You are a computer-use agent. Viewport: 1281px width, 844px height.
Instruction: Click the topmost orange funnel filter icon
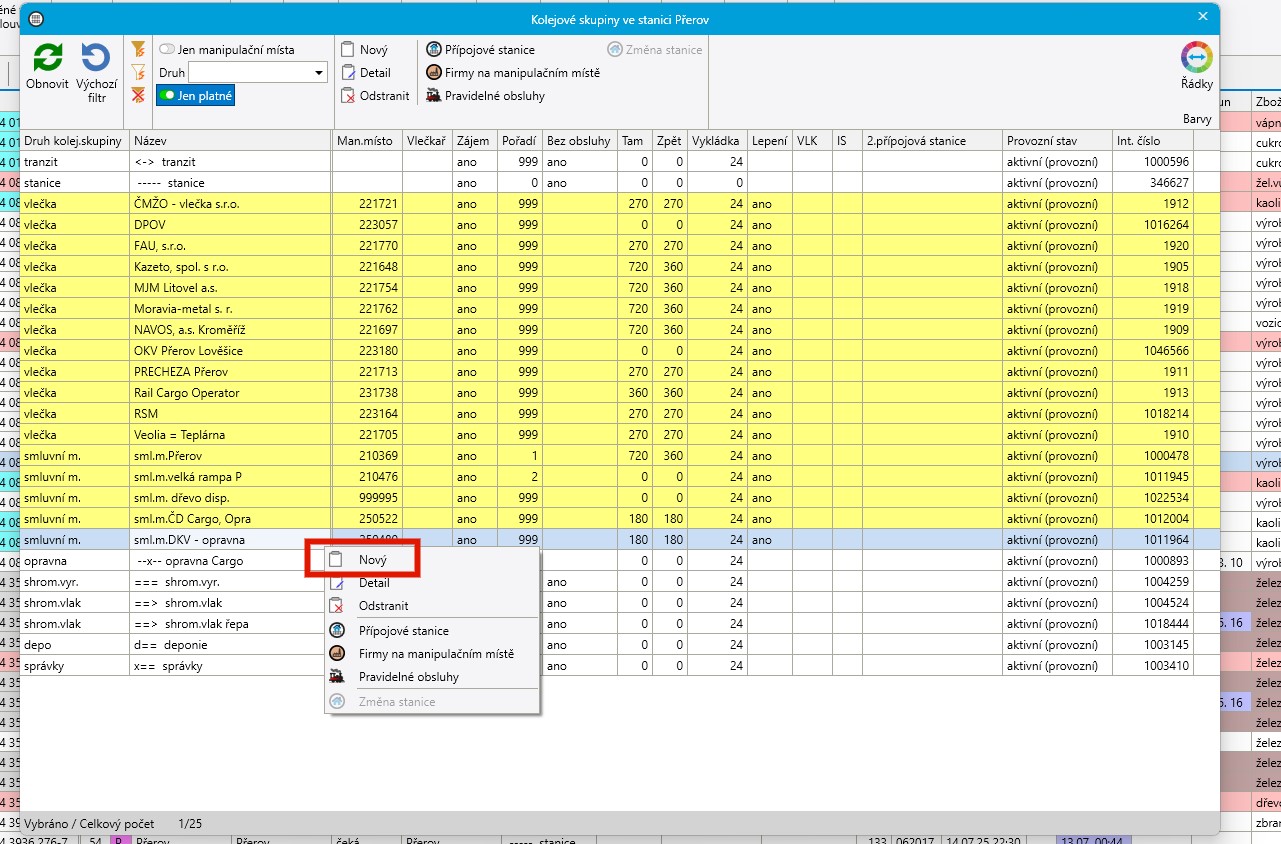[x=138, y=49]
